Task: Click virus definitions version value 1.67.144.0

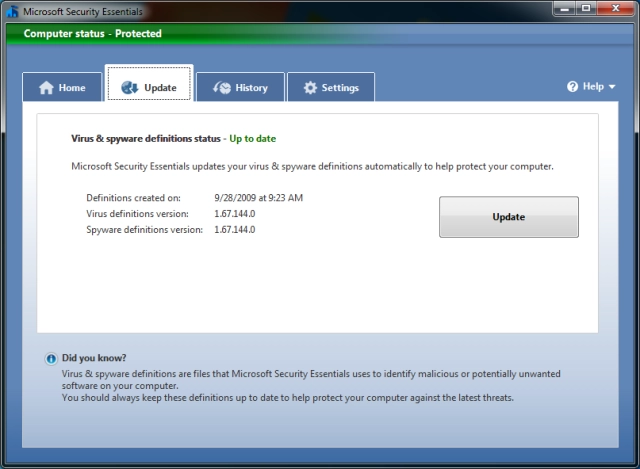Action: click(235, 214)
